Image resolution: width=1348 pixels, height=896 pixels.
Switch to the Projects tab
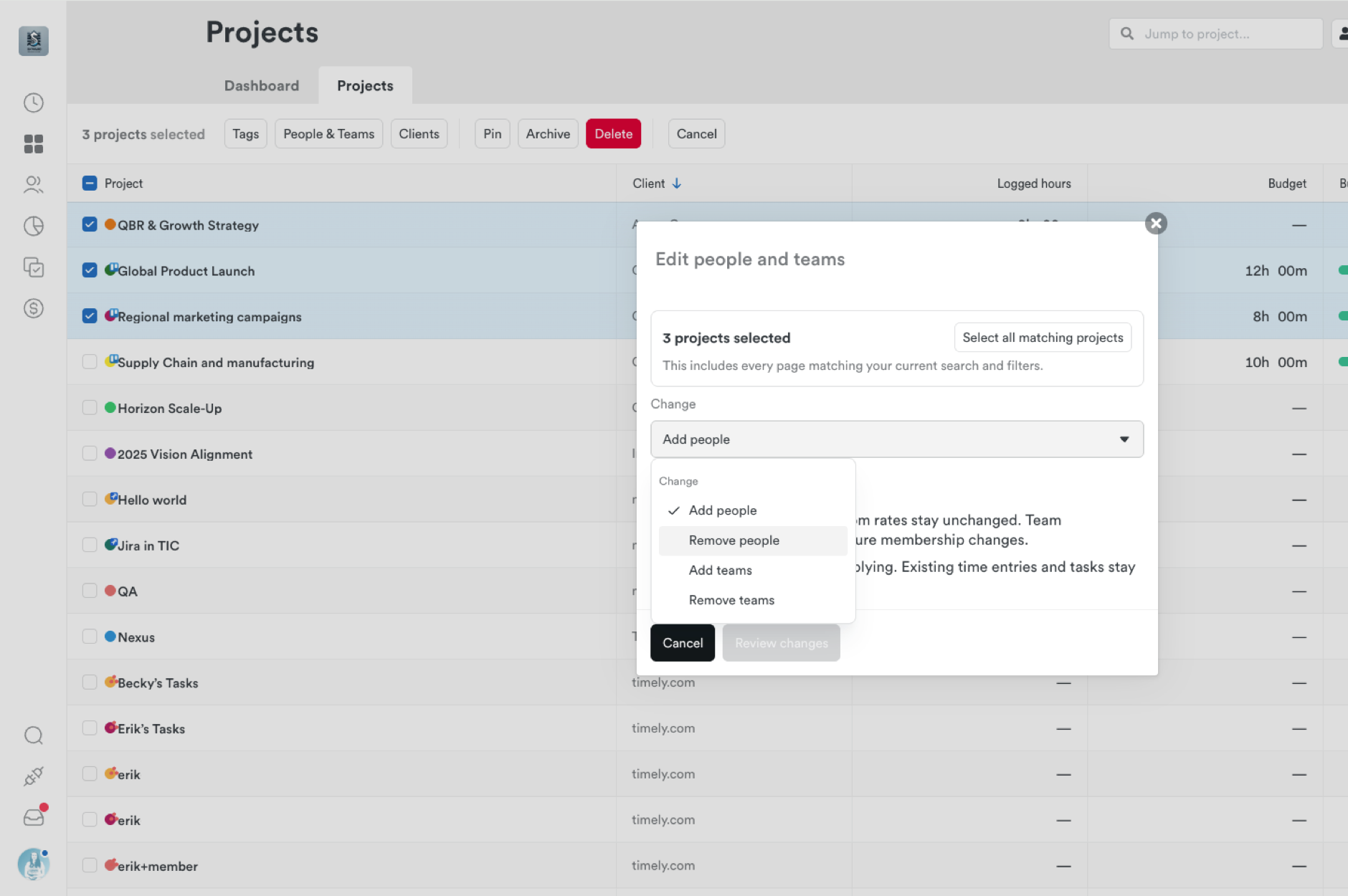(x=365, y=86)
